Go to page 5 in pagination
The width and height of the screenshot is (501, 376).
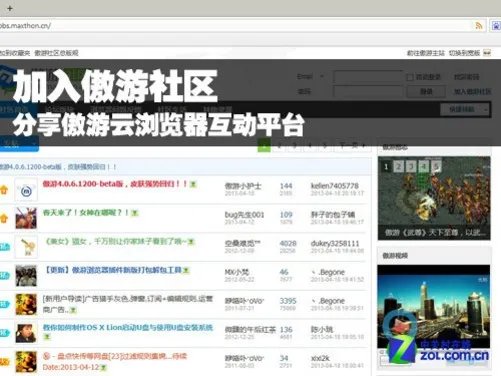(x=325, y=145)
